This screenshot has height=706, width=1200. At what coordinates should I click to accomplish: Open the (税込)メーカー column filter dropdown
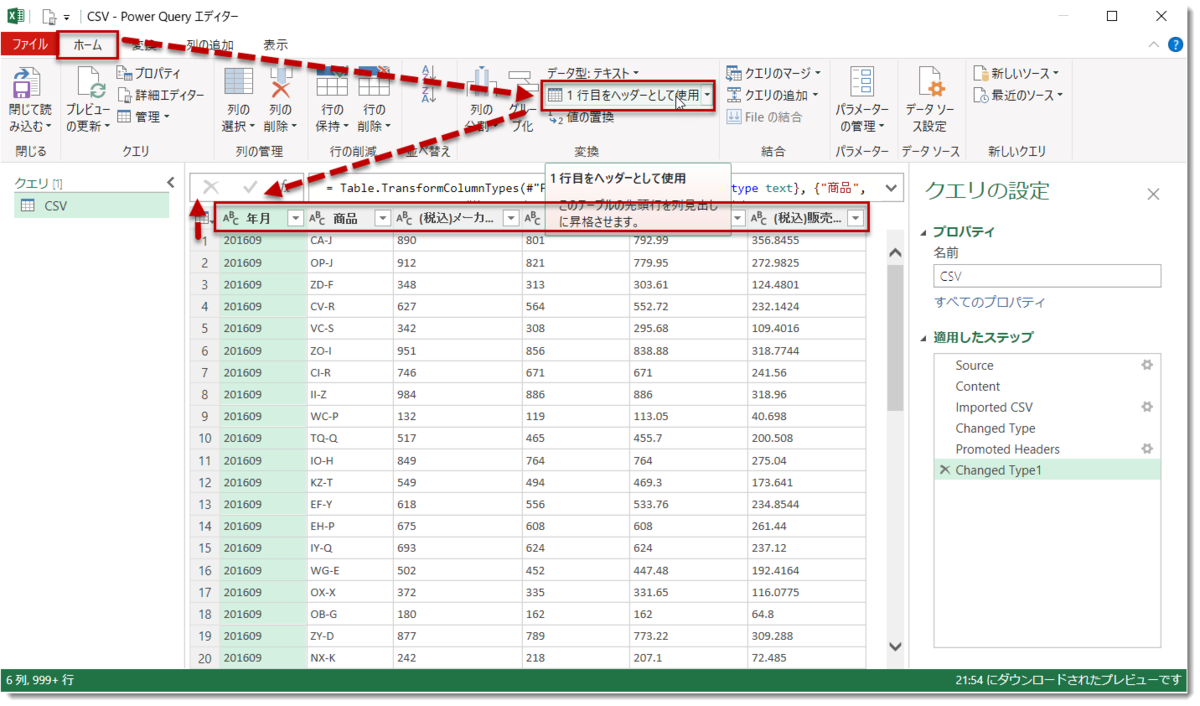click(x=511, y=218)
